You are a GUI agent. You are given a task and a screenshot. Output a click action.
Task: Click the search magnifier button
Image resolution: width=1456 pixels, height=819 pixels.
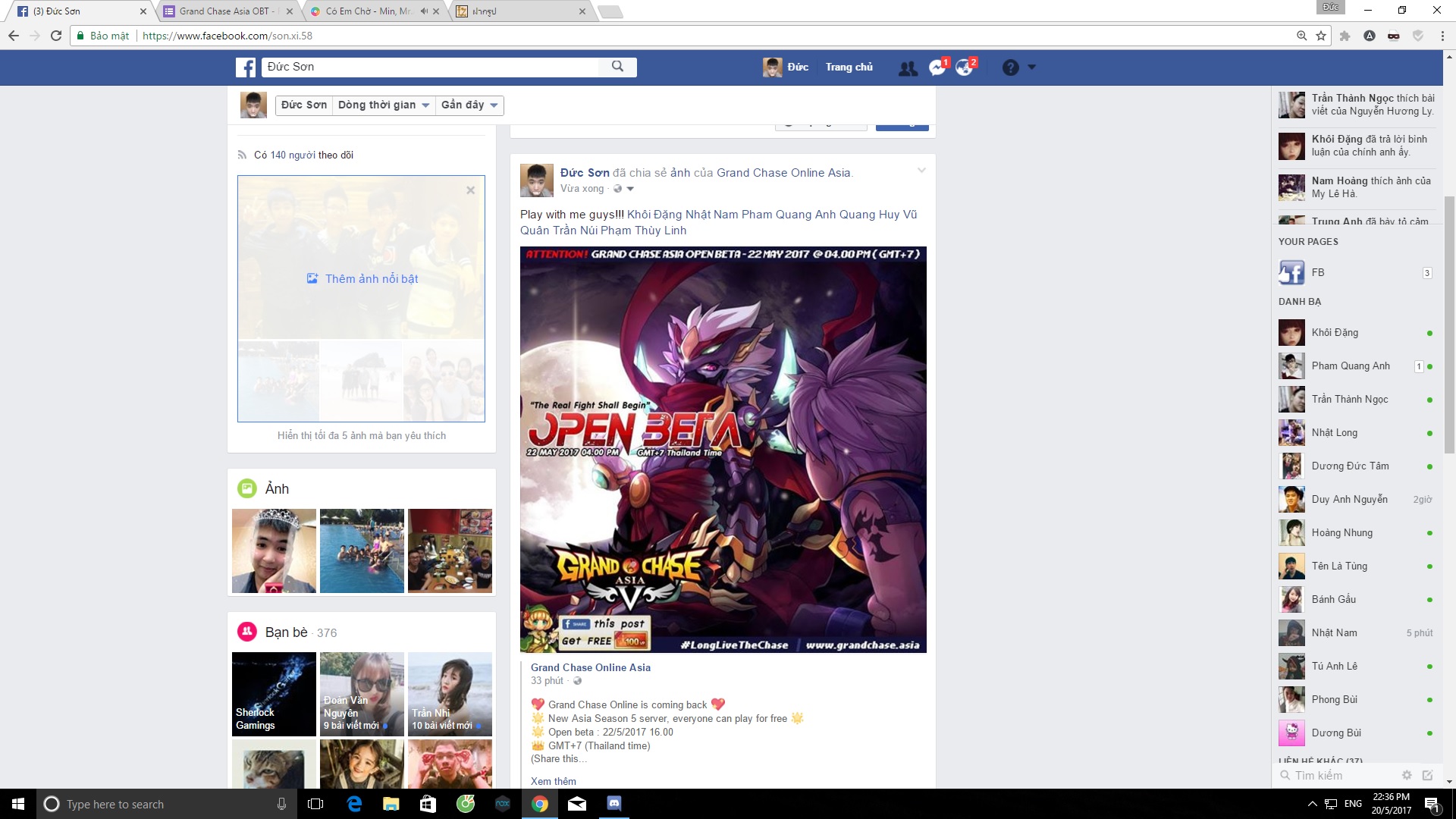[617, 67]
